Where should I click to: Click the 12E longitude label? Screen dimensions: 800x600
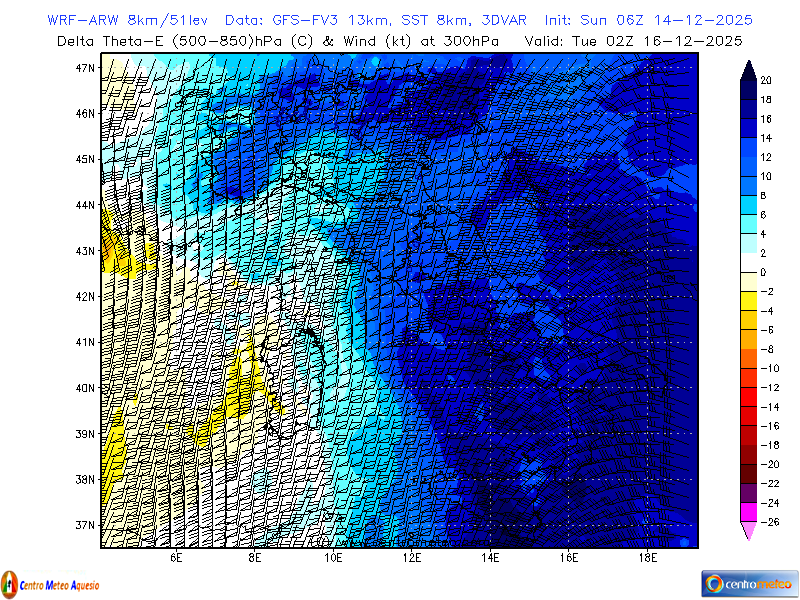coord(412,558)
